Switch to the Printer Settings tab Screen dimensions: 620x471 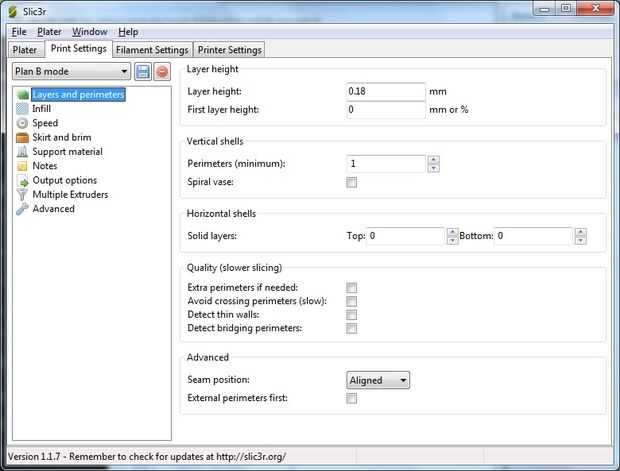point(230,50)
